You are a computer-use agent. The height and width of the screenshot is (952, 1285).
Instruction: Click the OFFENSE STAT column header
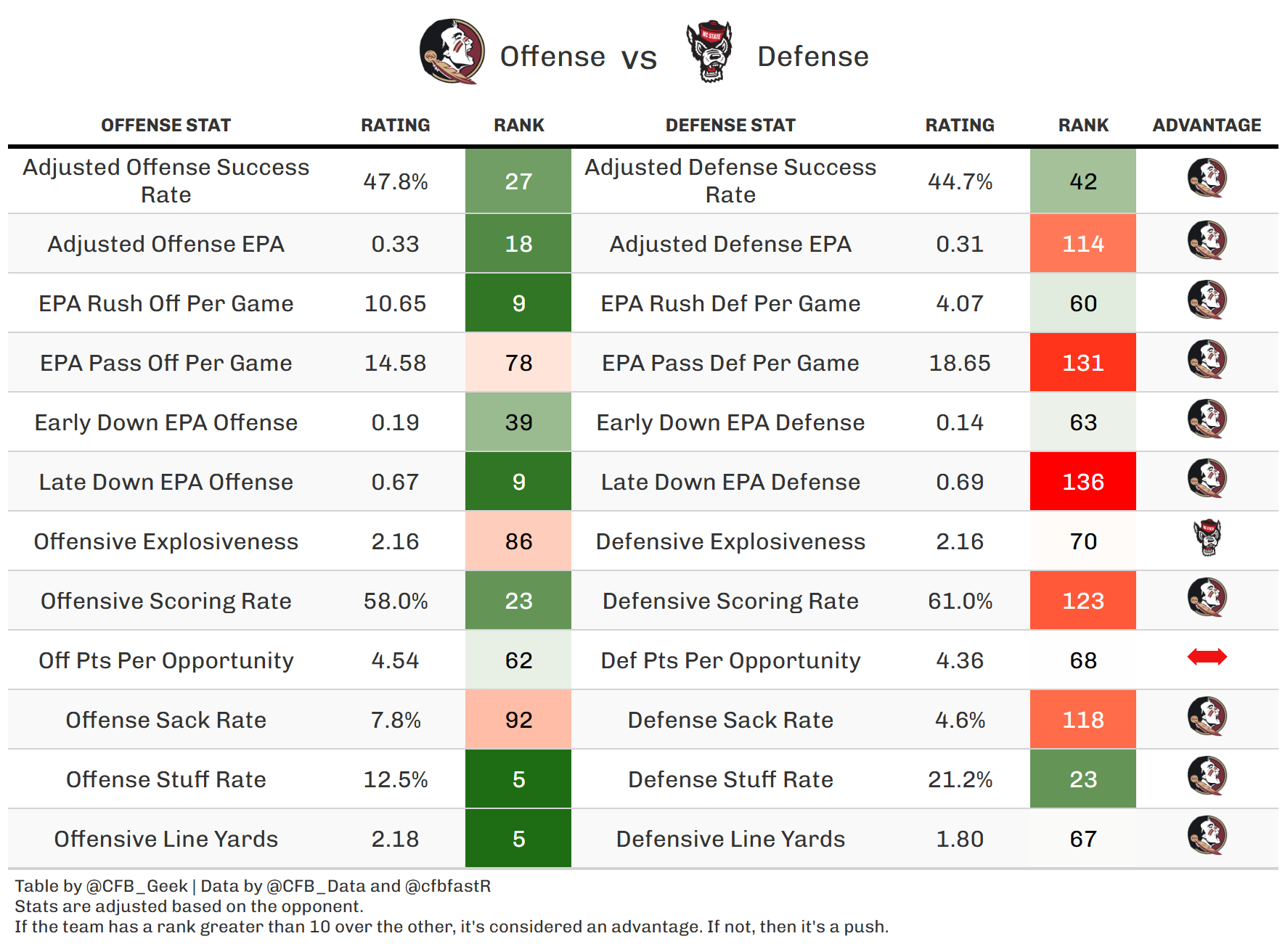tap(166, 126)
